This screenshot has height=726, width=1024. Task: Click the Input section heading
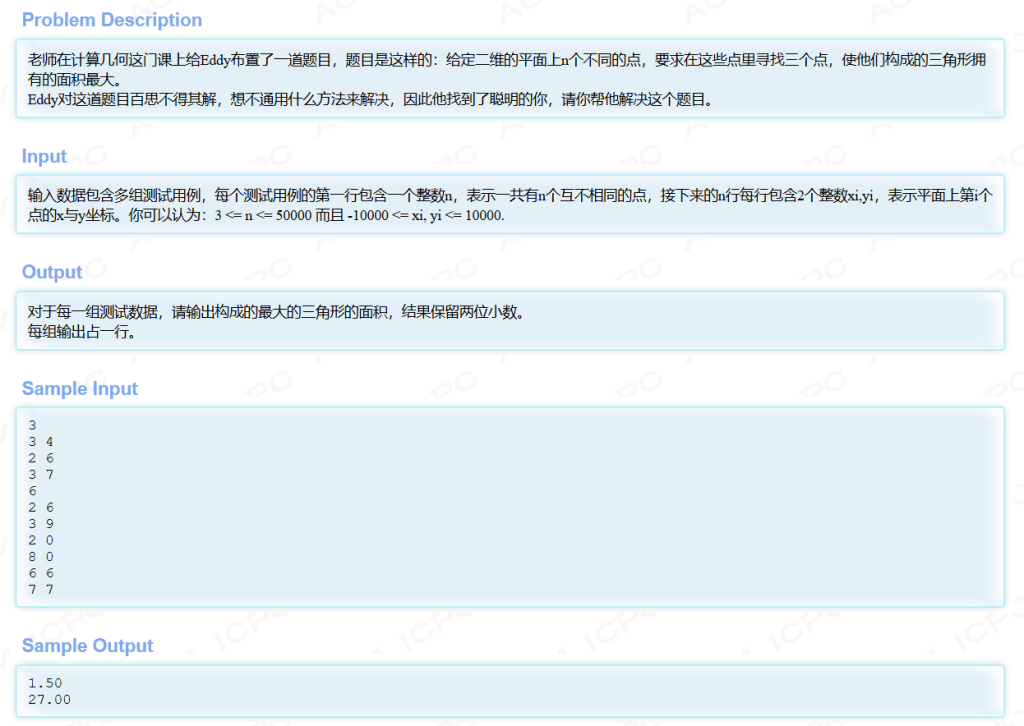click(x=44, y=156)
